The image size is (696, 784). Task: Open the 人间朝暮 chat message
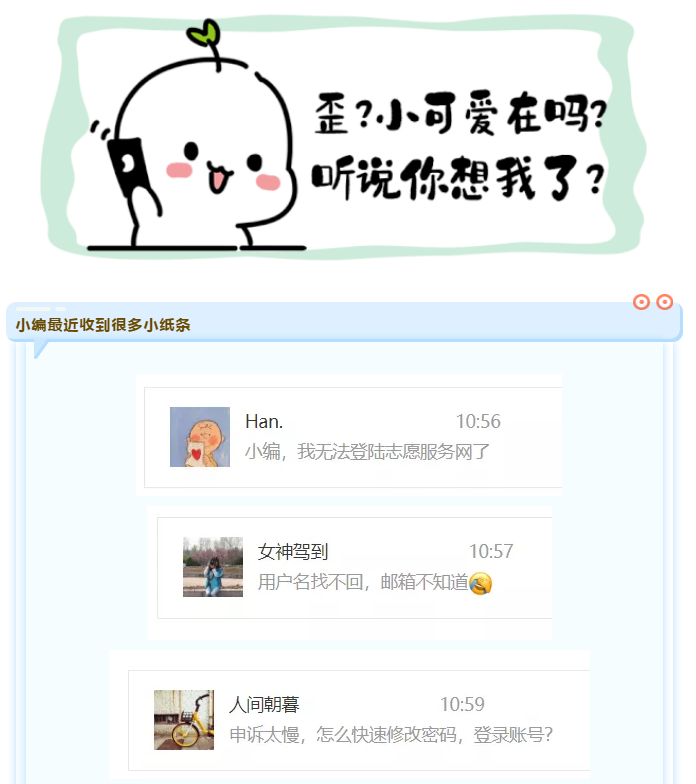[359, 720]
